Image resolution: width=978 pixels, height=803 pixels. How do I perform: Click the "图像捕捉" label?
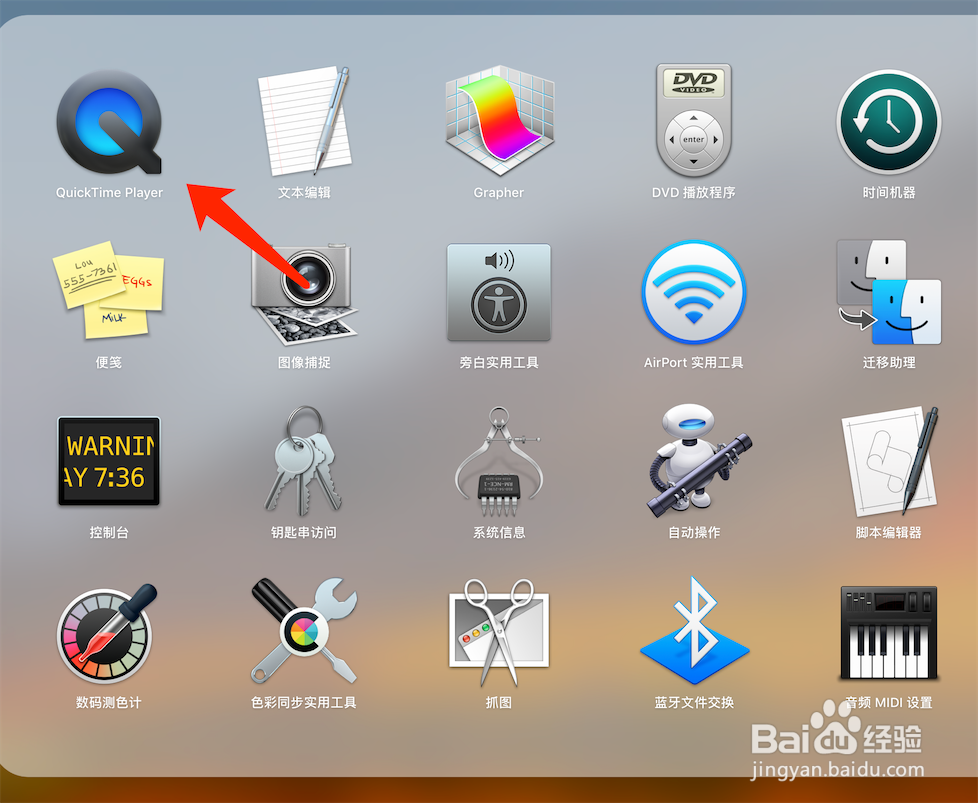(304, 363)
